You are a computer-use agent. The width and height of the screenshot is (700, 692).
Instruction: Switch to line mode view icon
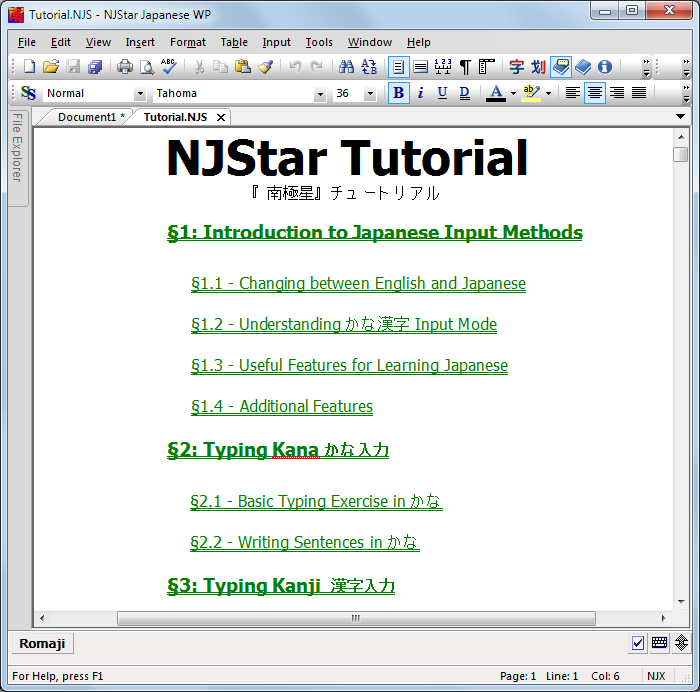pyautogui.click(x=420, y=67)
